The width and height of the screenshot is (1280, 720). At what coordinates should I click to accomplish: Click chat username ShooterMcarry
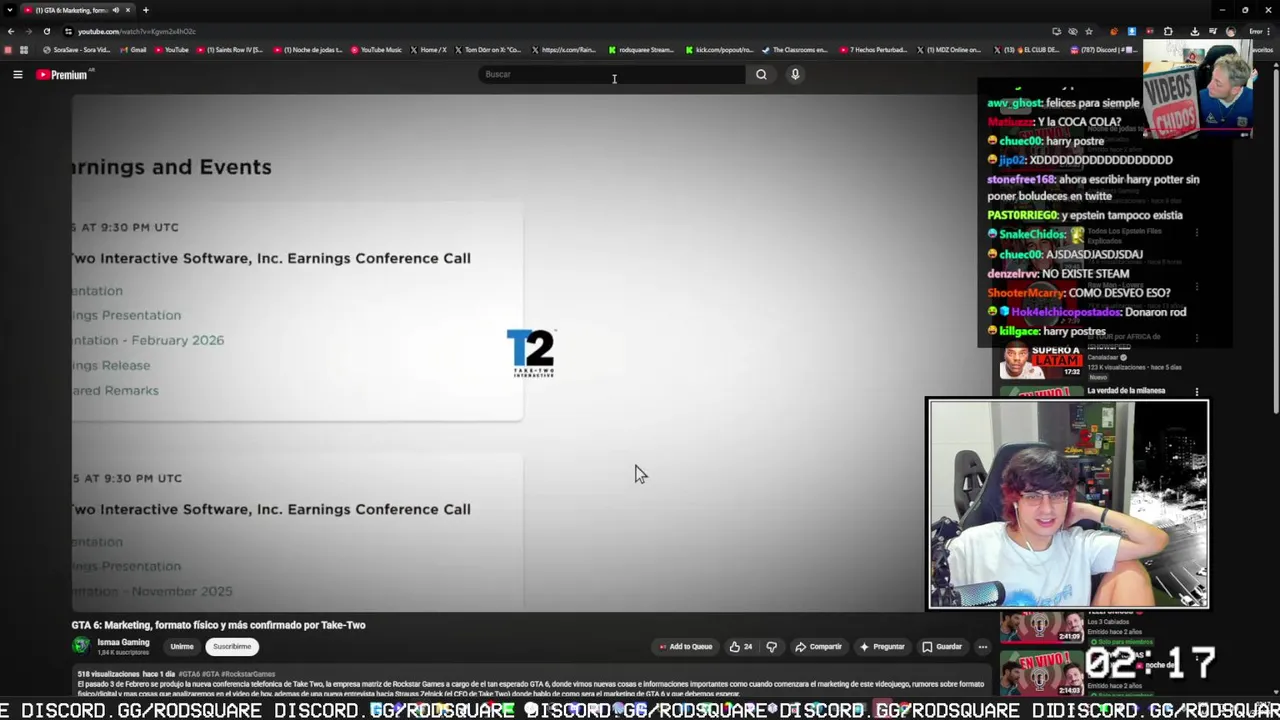1026,292
